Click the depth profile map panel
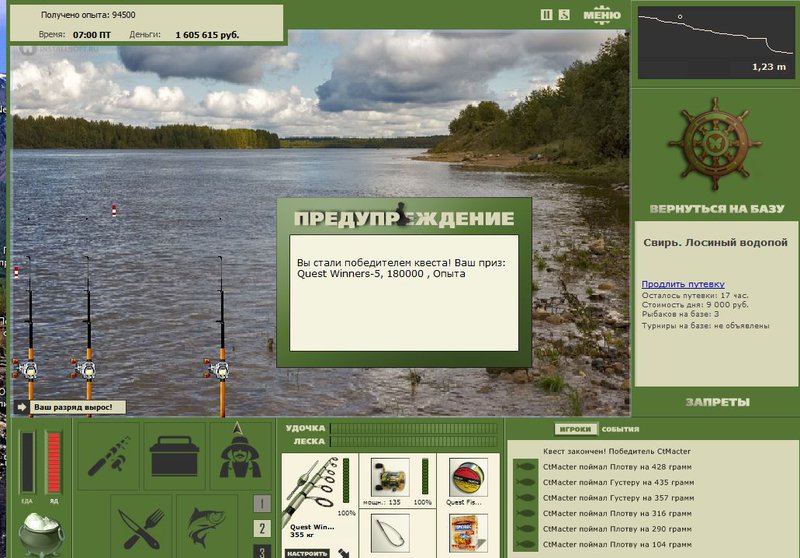The image size is (800, 558). pyautogui.click(x=716, y=43)
